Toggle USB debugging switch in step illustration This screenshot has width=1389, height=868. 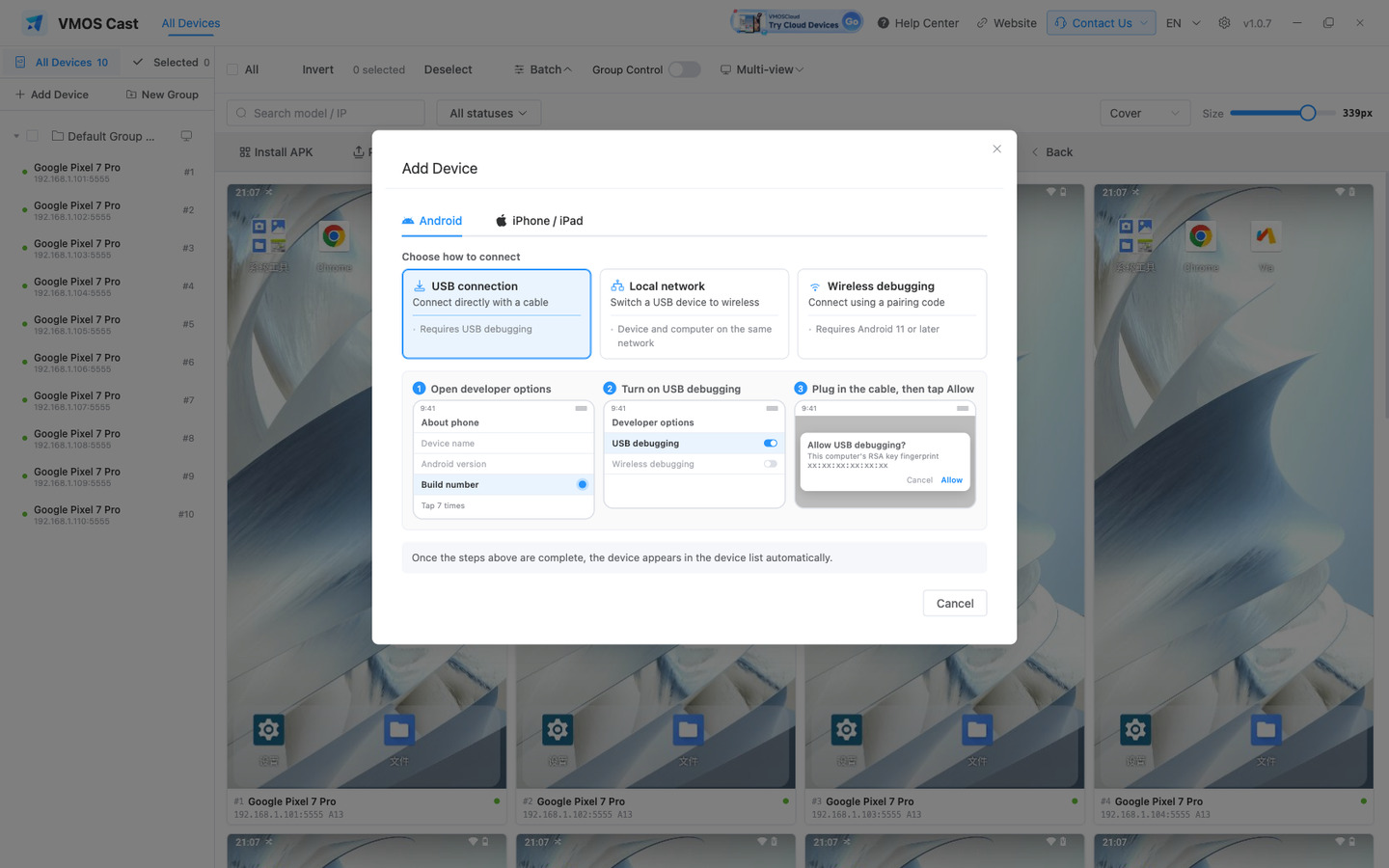coord(771,444)
